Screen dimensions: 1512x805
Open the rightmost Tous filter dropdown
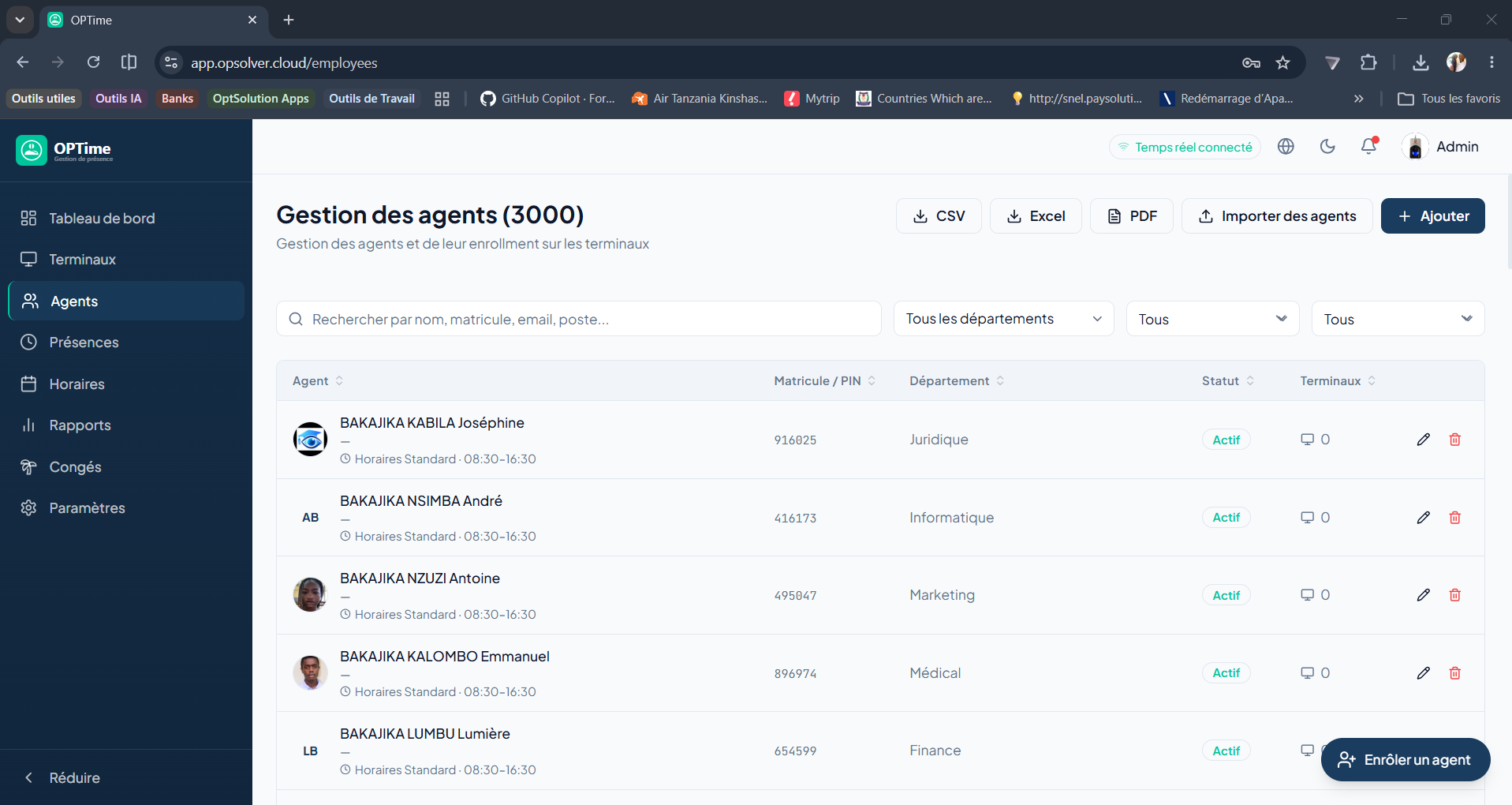(x=1398, y=319)
